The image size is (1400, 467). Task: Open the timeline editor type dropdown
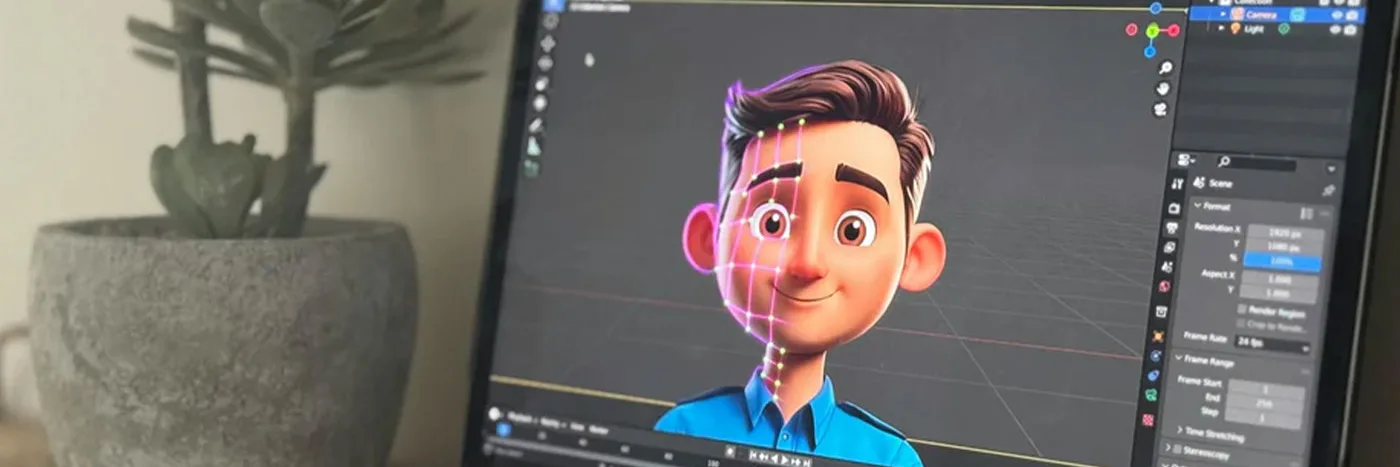495,413
